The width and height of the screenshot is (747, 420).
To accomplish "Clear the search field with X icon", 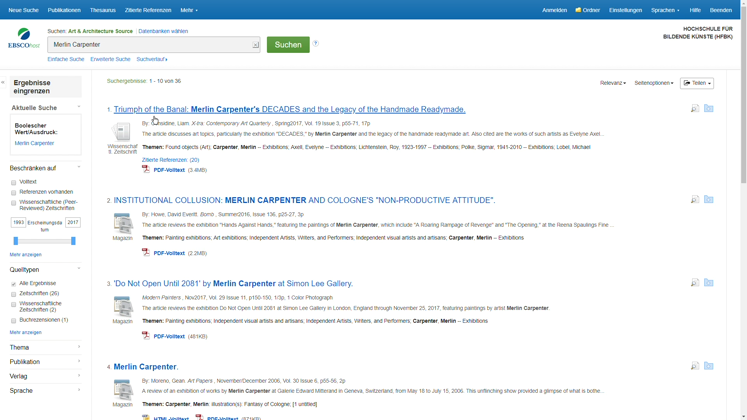I will point(255,45).
